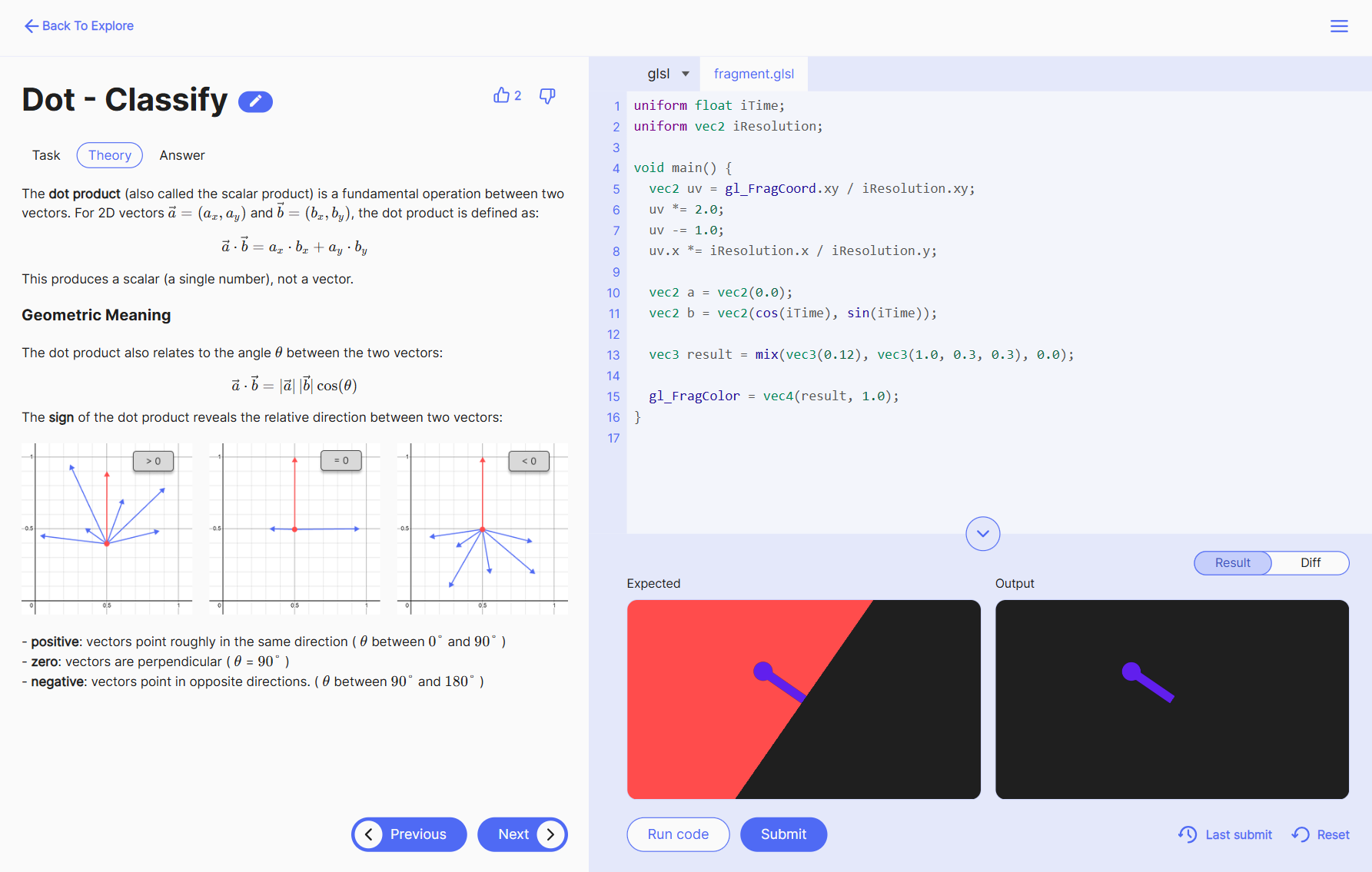
Task: Click the thumbs up like icon
Action: tap(501, 95)
